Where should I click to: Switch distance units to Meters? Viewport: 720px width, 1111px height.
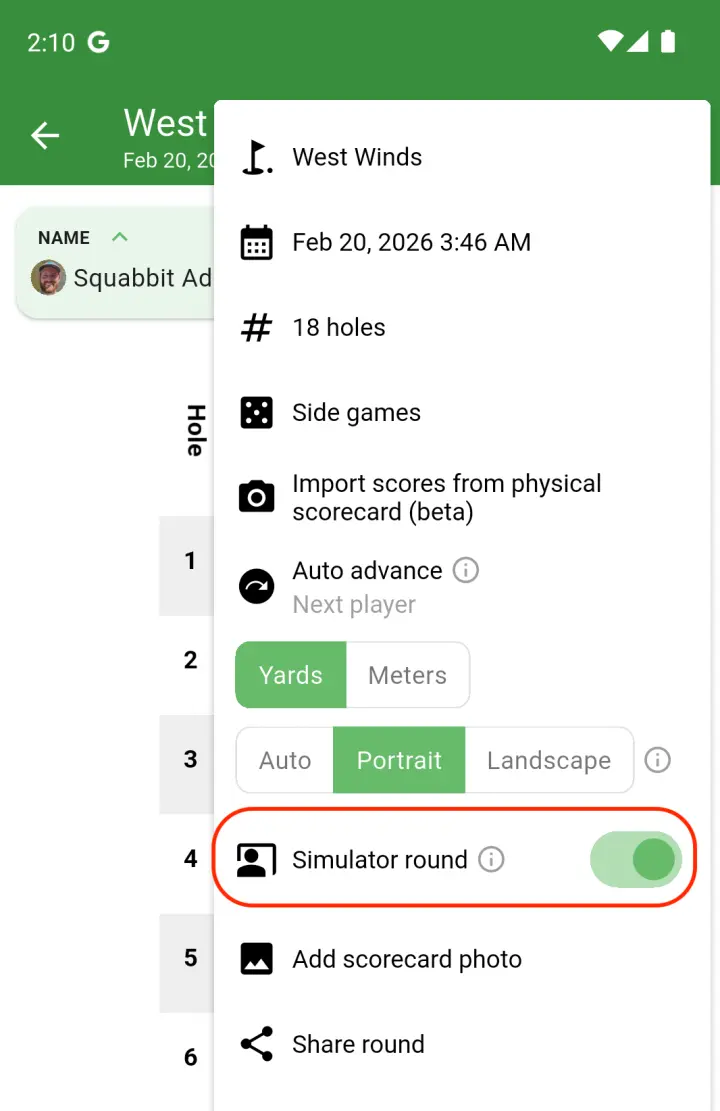click(x=407, y=675)
